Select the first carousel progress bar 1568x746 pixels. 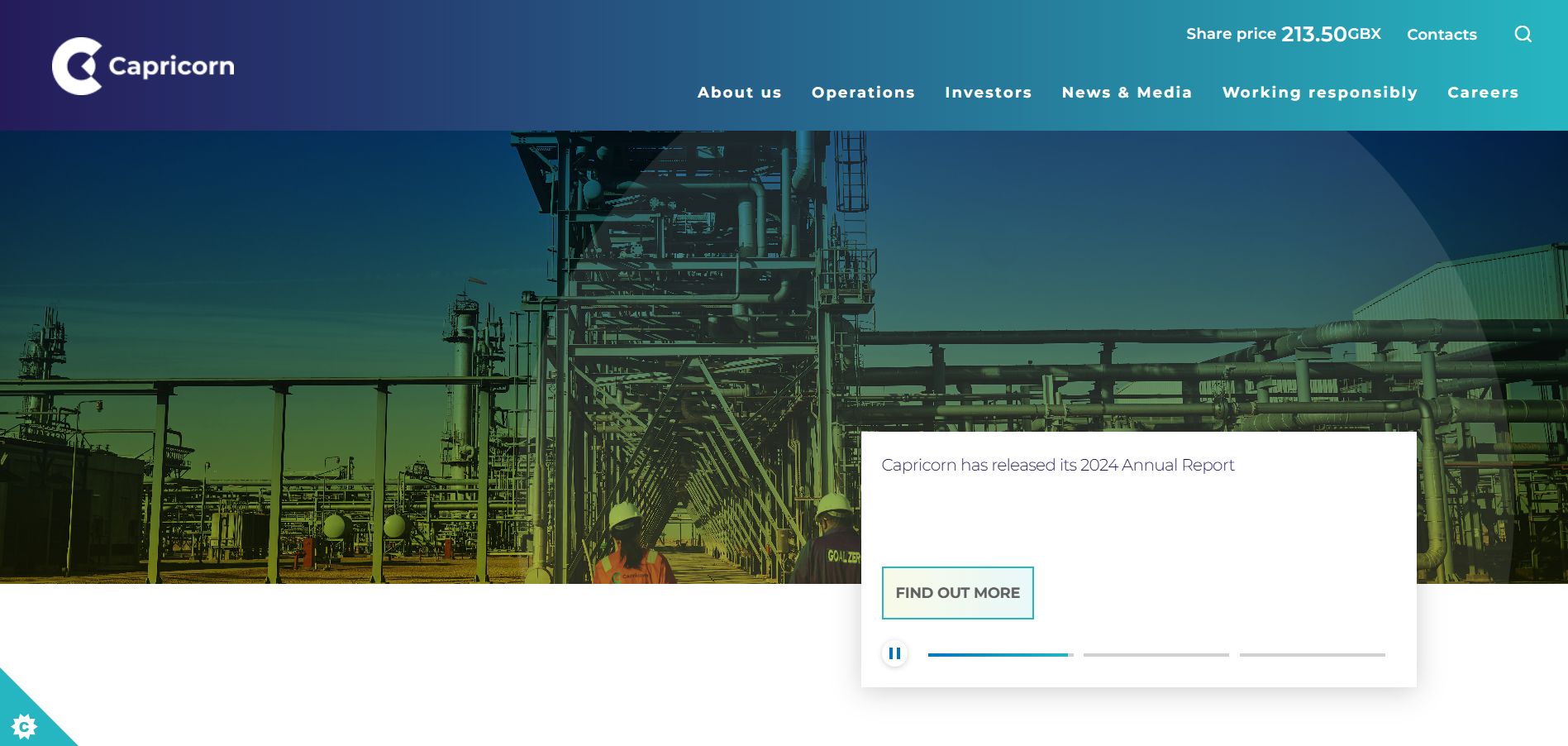pyautogui.click(x=1000, y=655)
